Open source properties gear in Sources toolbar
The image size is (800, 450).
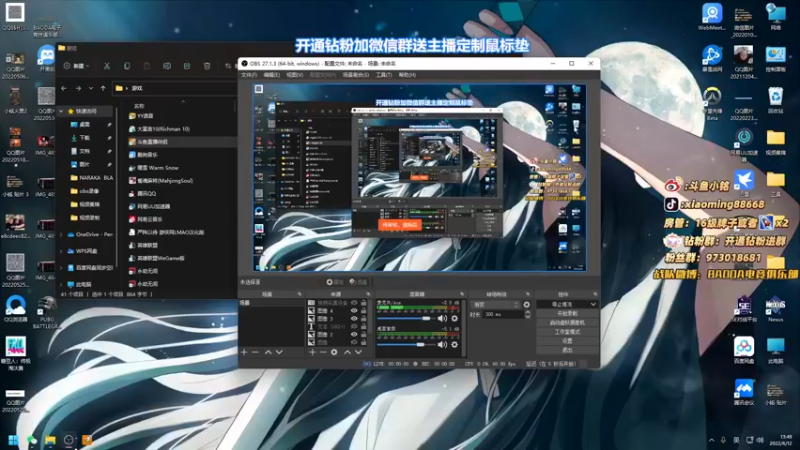click(x=334, y=352)
